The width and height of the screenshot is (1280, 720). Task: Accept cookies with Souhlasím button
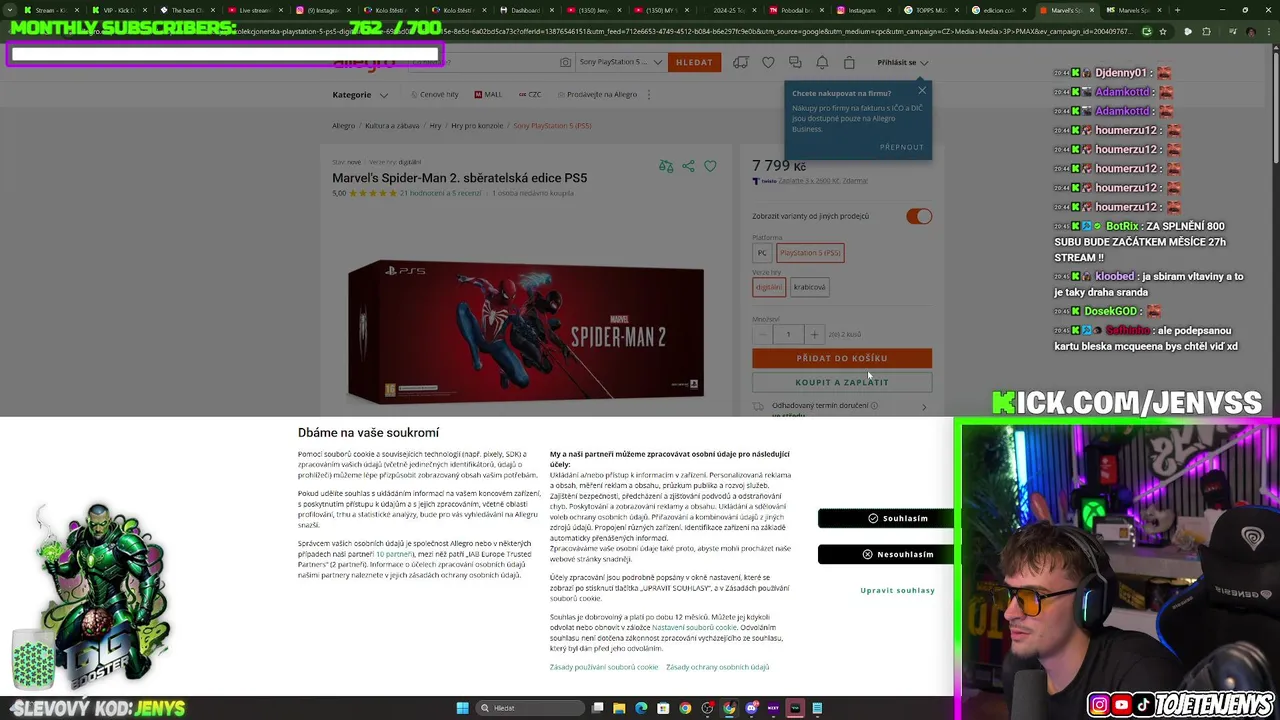pos(886,518)
